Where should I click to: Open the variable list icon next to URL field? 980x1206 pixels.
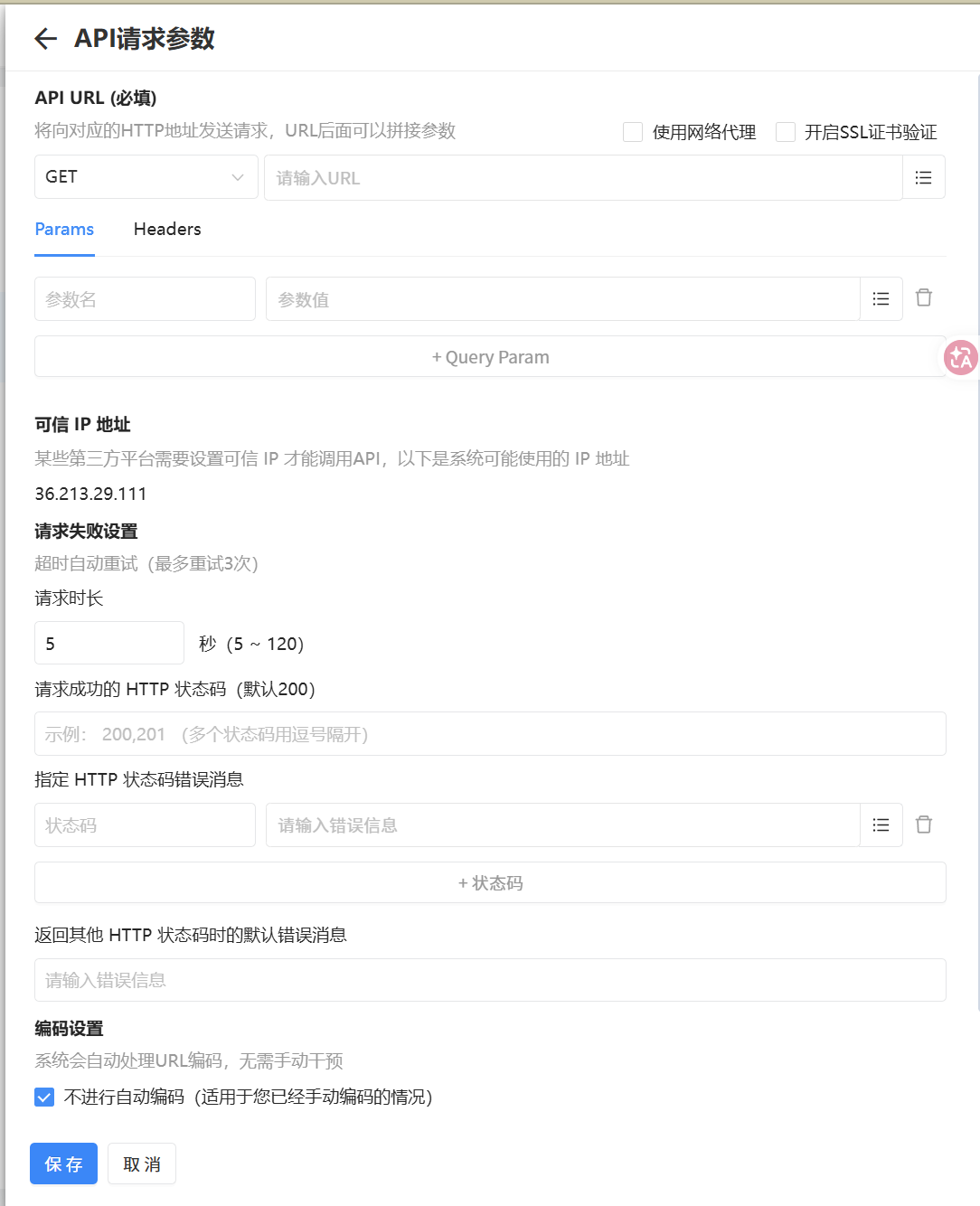click(x=923, y=177)
